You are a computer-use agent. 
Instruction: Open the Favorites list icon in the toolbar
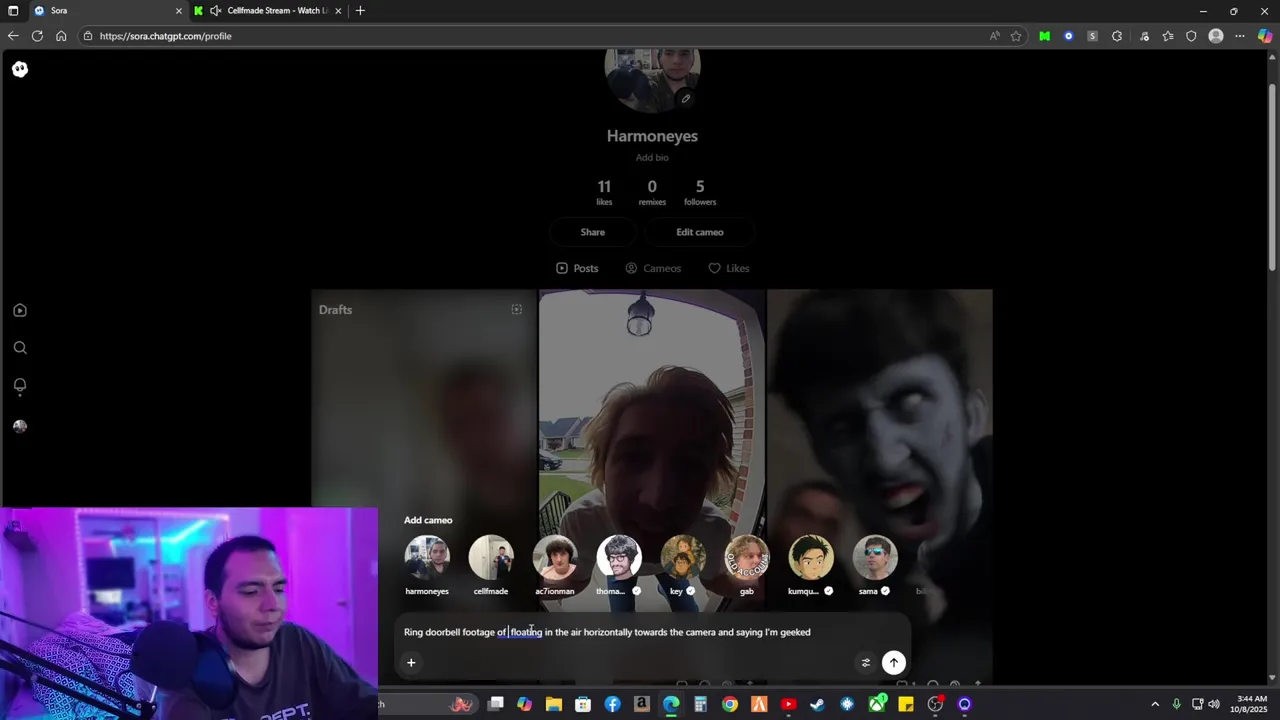1168,36
